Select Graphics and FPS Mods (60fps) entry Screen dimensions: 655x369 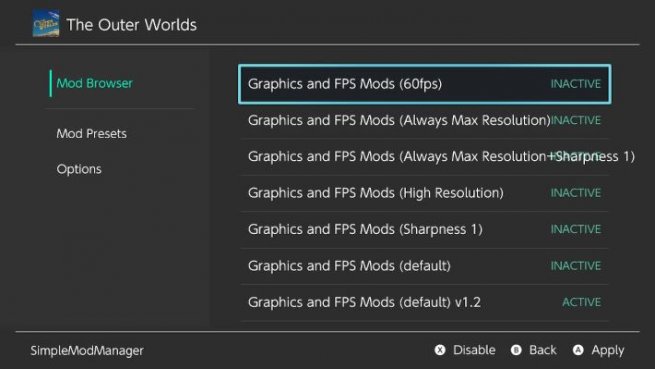click(x=424, y=84)
